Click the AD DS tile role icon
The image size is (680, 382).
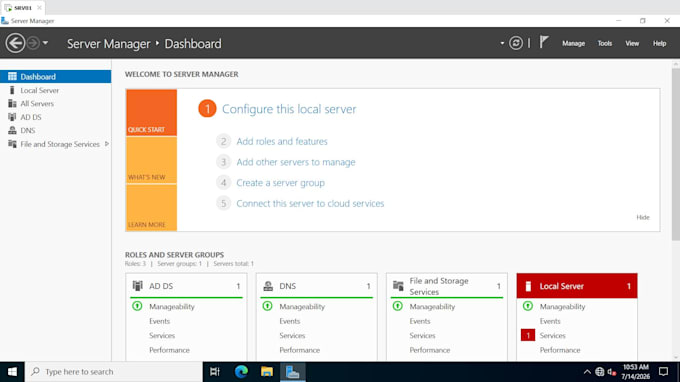click(x=137, y=286)
